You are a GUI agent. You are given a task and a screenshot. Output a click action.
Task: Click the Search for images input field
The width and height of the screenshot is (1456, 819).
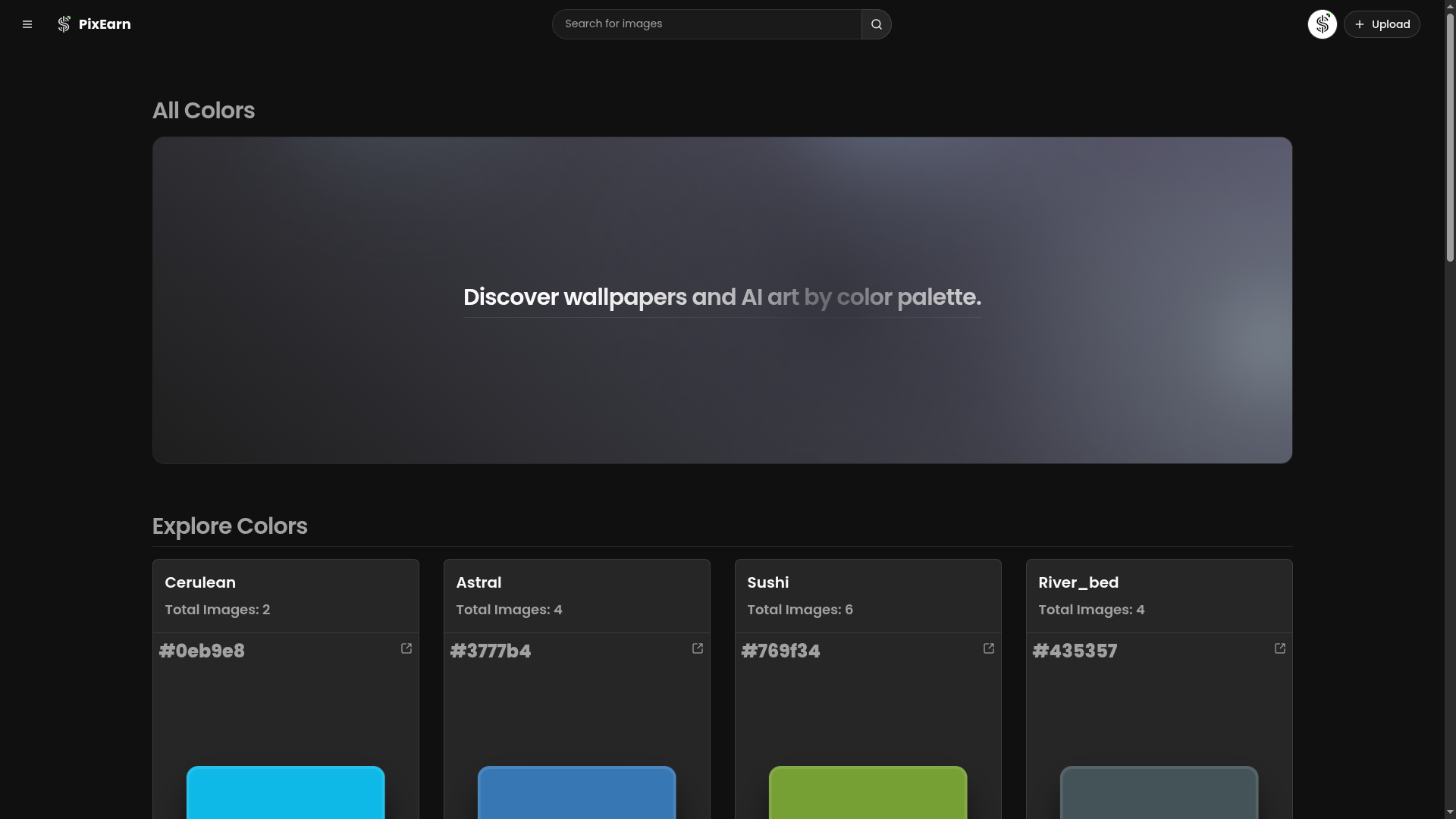tap(705, 24)
